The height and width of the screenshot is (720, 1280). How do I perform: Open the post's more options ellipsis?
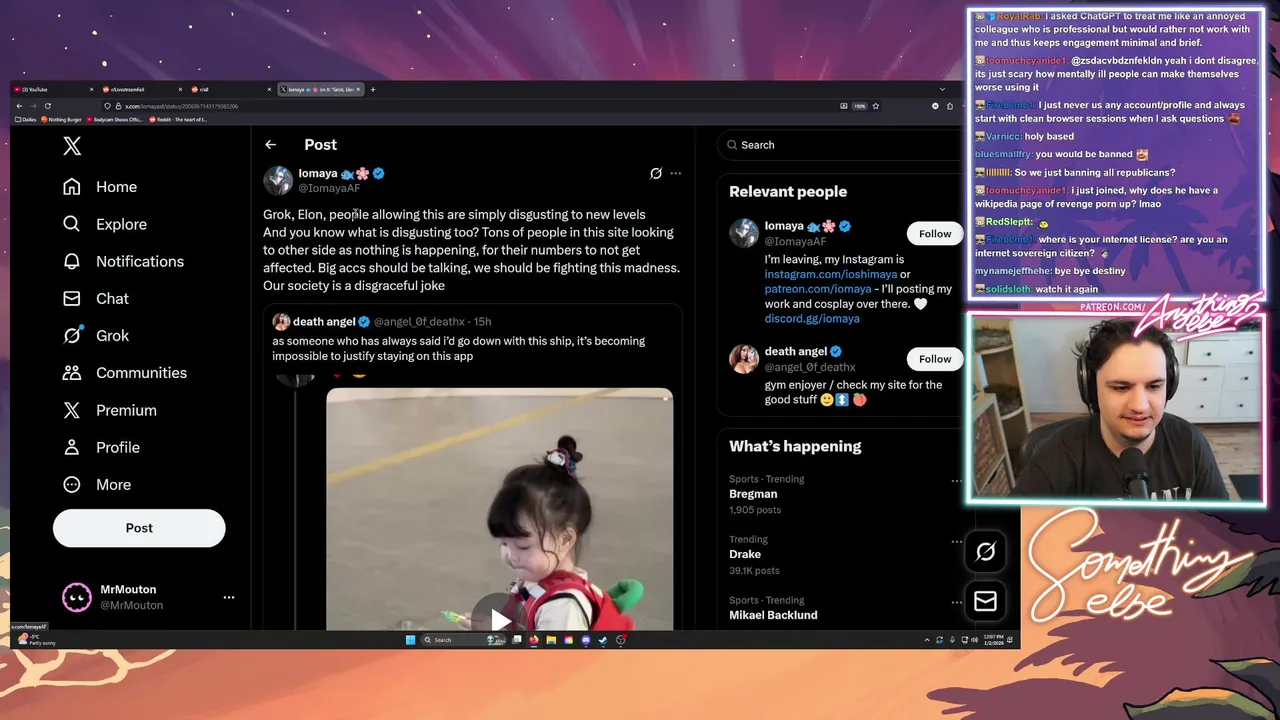coord(676,173)
